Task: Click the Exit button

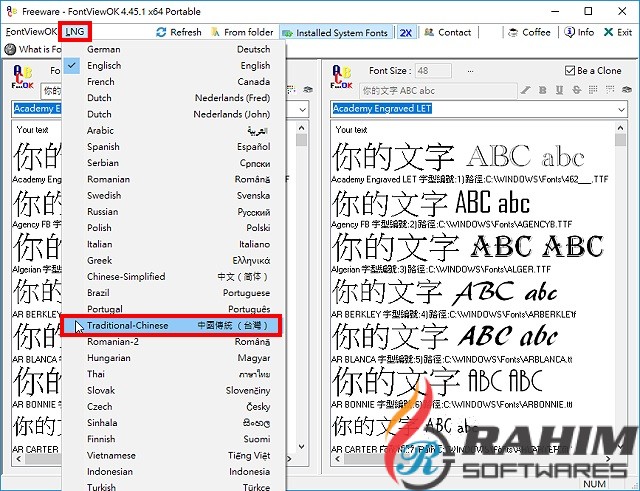Action: 618,32
